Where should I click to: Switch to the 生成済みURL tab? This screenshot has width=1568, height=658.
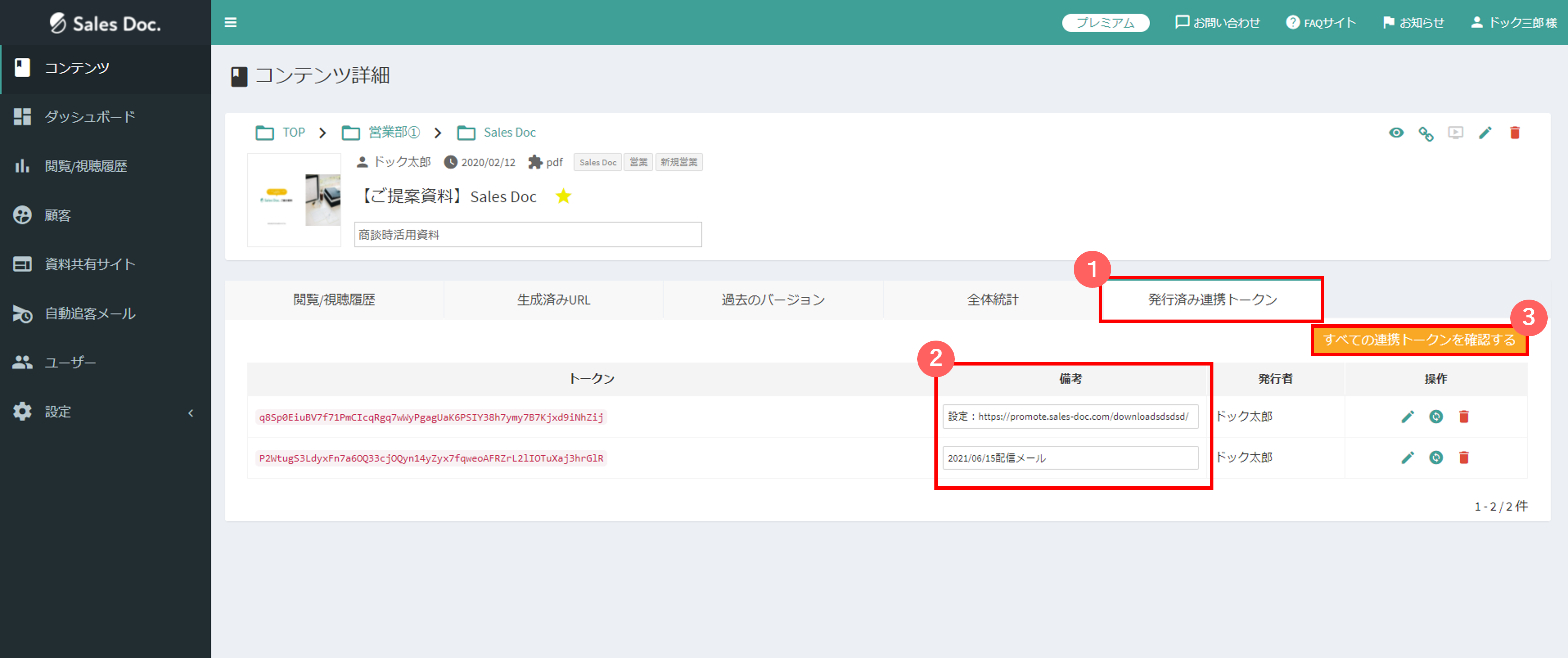[553, 300]
